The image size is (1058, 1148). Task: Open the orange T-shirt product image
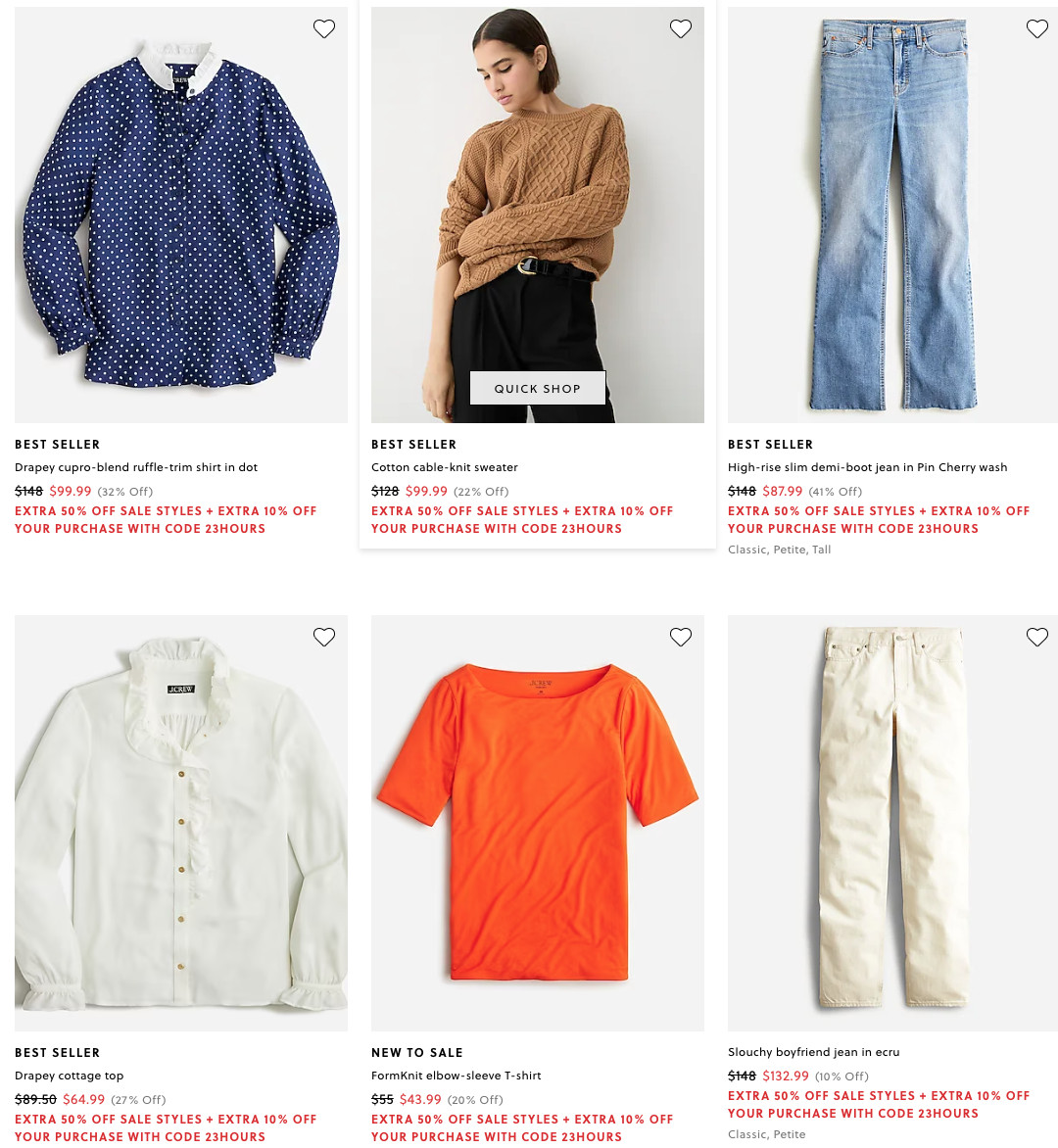coord(538,823)
